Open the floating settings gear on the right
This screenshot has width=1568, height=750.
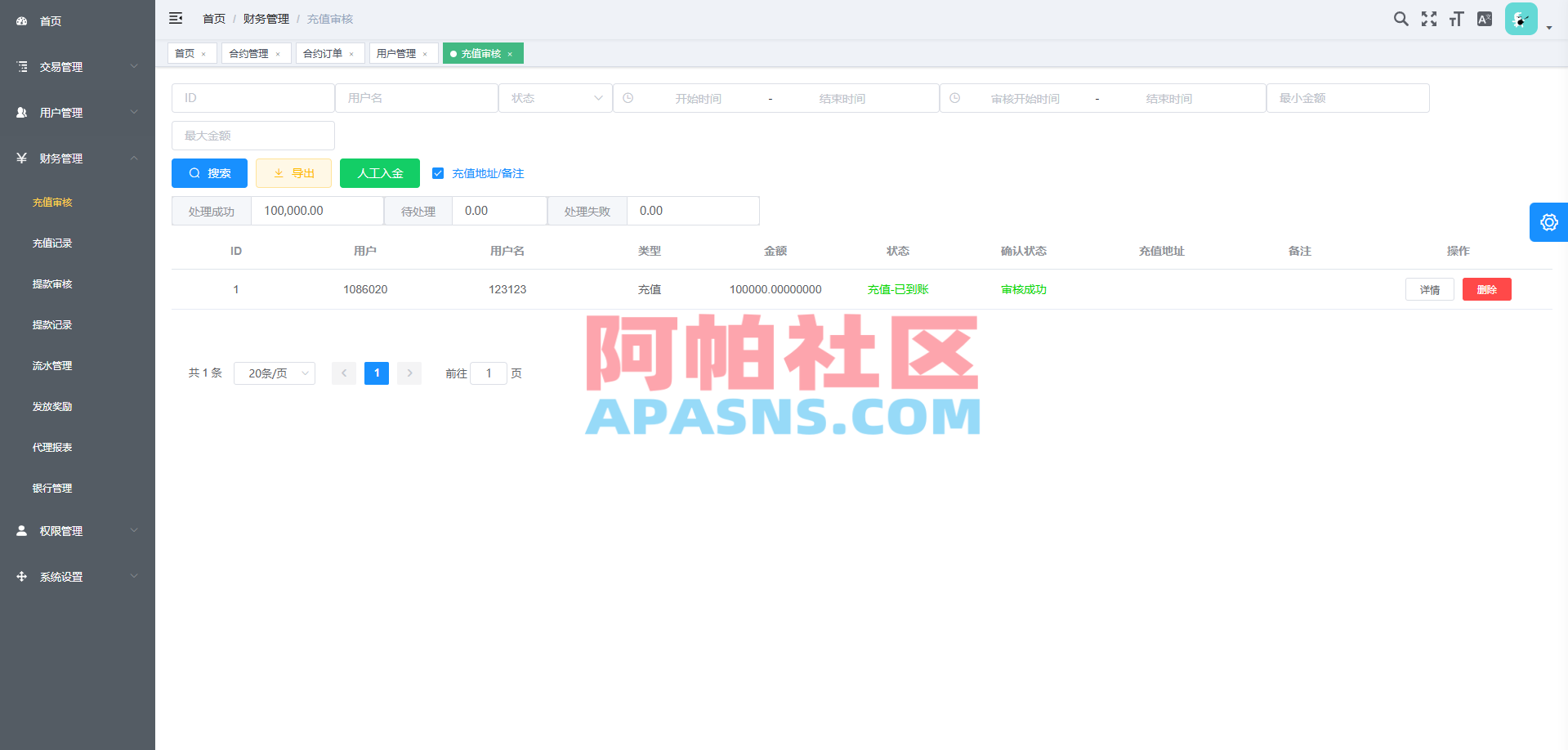pyautogui.click(x=1548, y=221)
